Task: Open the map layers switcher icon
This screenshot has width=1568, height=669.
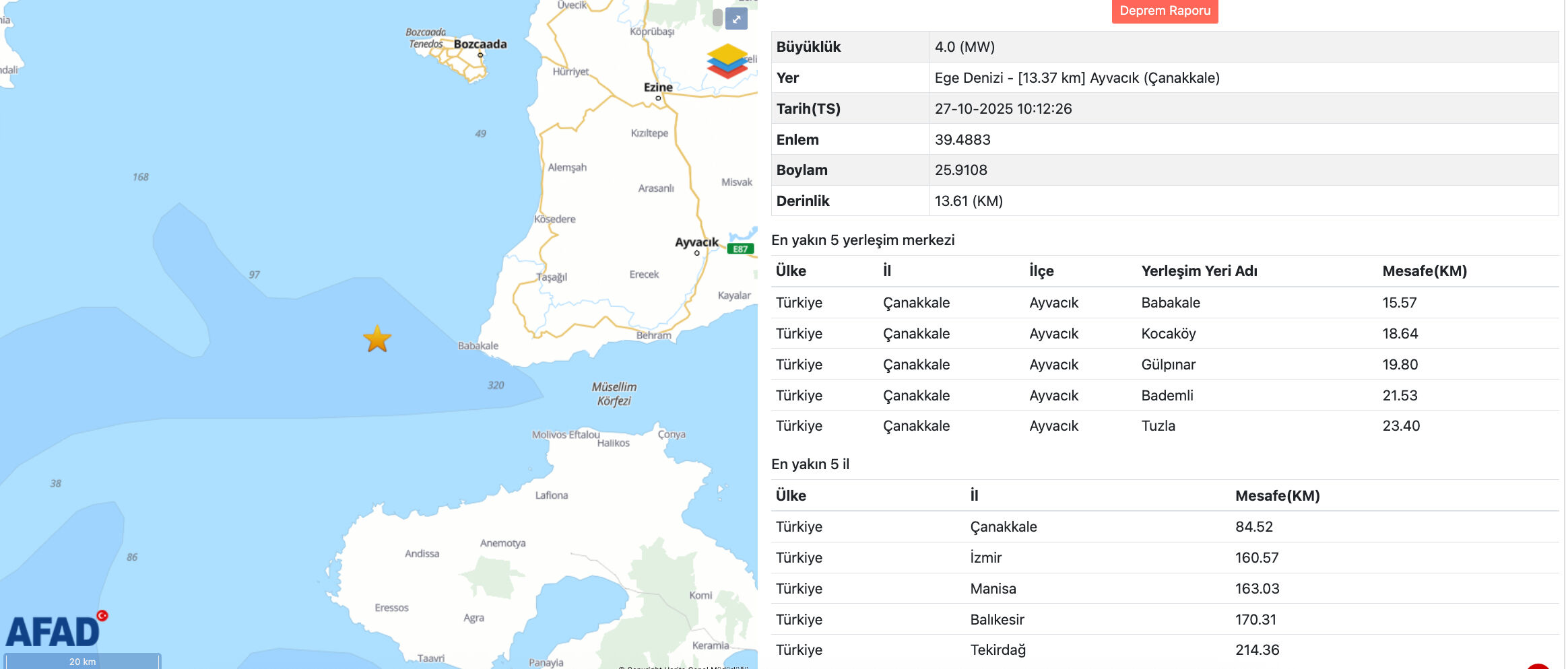Action: click(727, 61)
